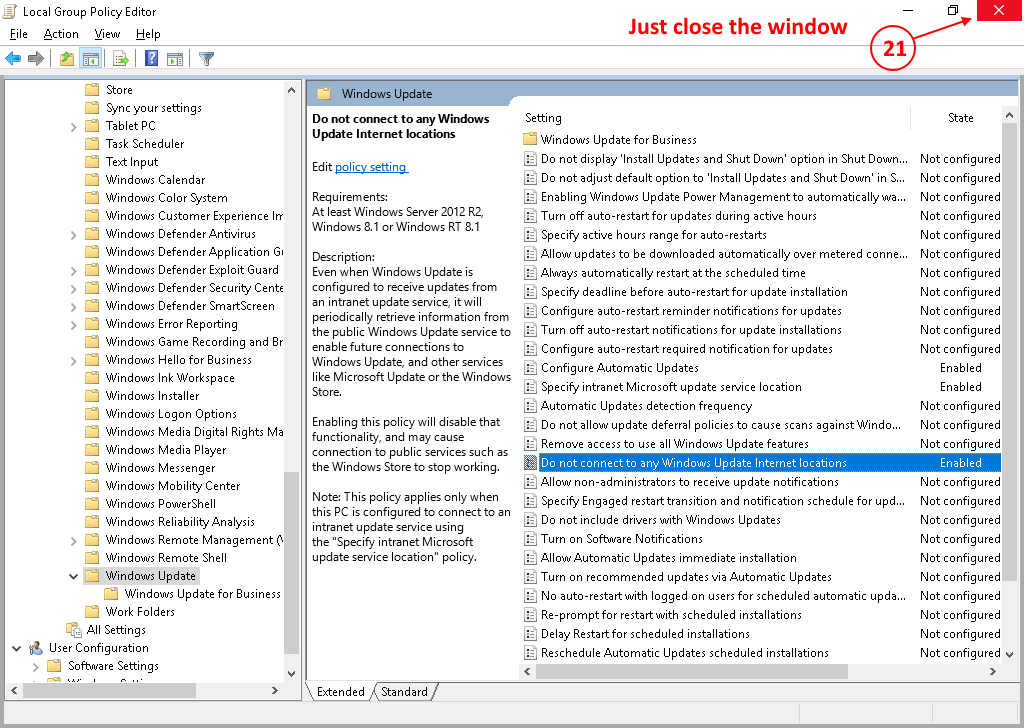1024x728 pixels.
Task: Click the folder icon beside Windows Installer
Action: tap(92, 396)
